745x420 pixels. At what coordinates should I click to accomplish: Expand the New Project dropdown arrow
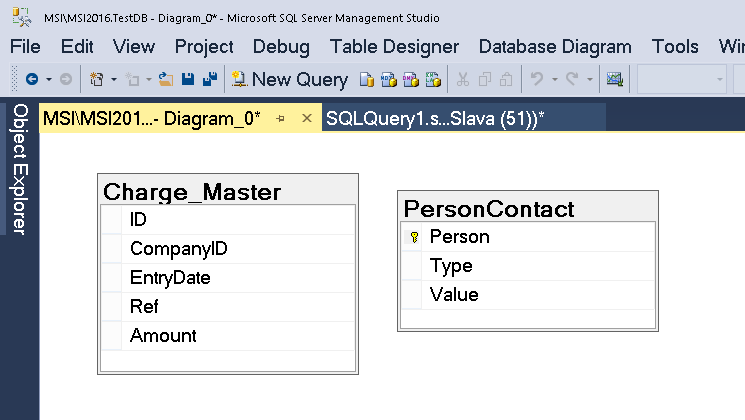pyautogui.click(x=114, y=79)
